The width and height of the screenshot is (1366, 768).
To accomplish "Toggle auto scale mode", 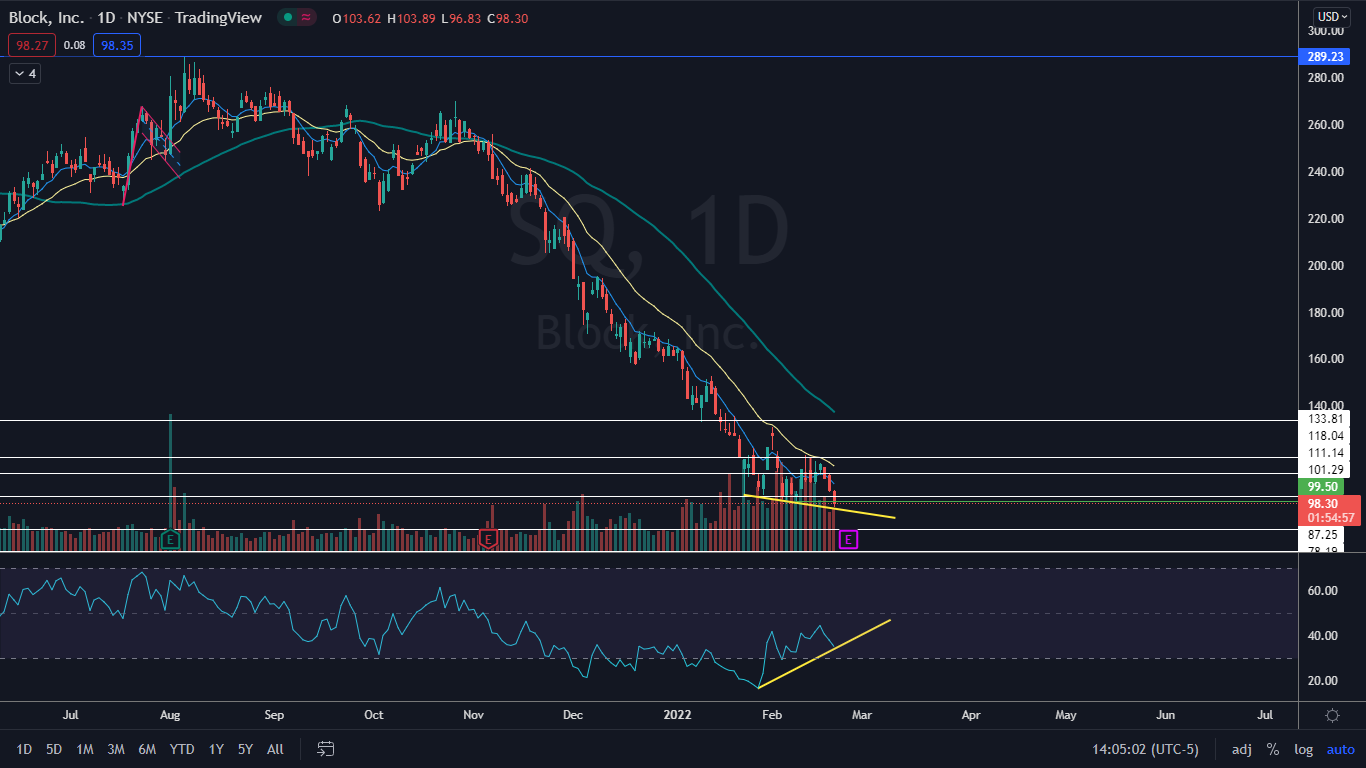I will coord(1340,749).
